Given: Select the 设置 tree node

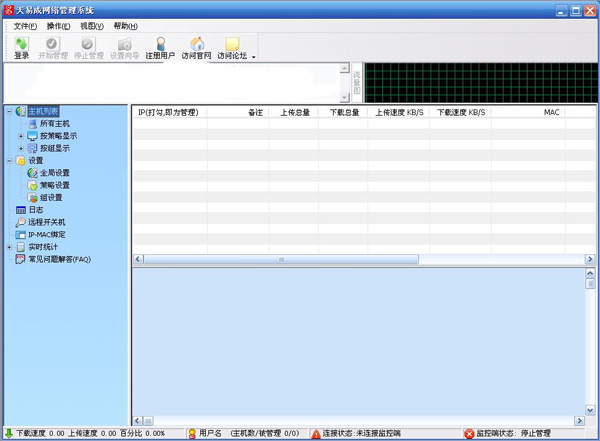Looking at the screenshot, I should click(x=36, y=160).
